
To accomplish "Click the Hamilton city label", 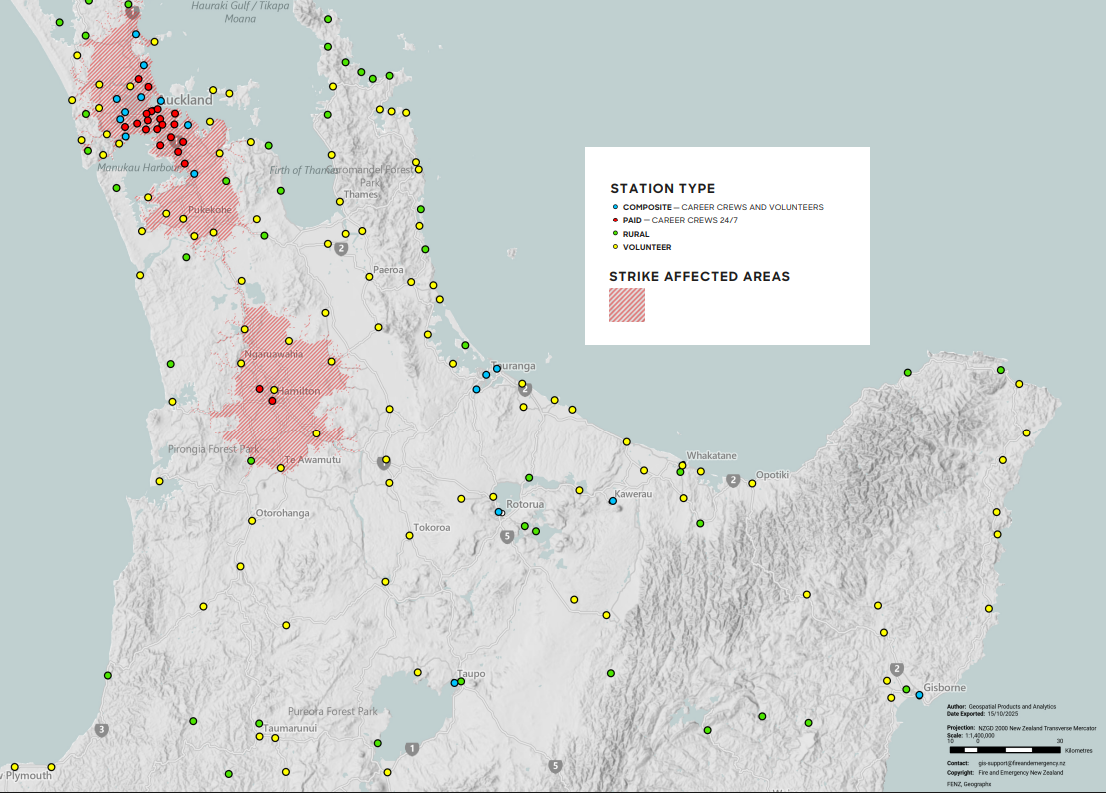I will click(300, 391).
